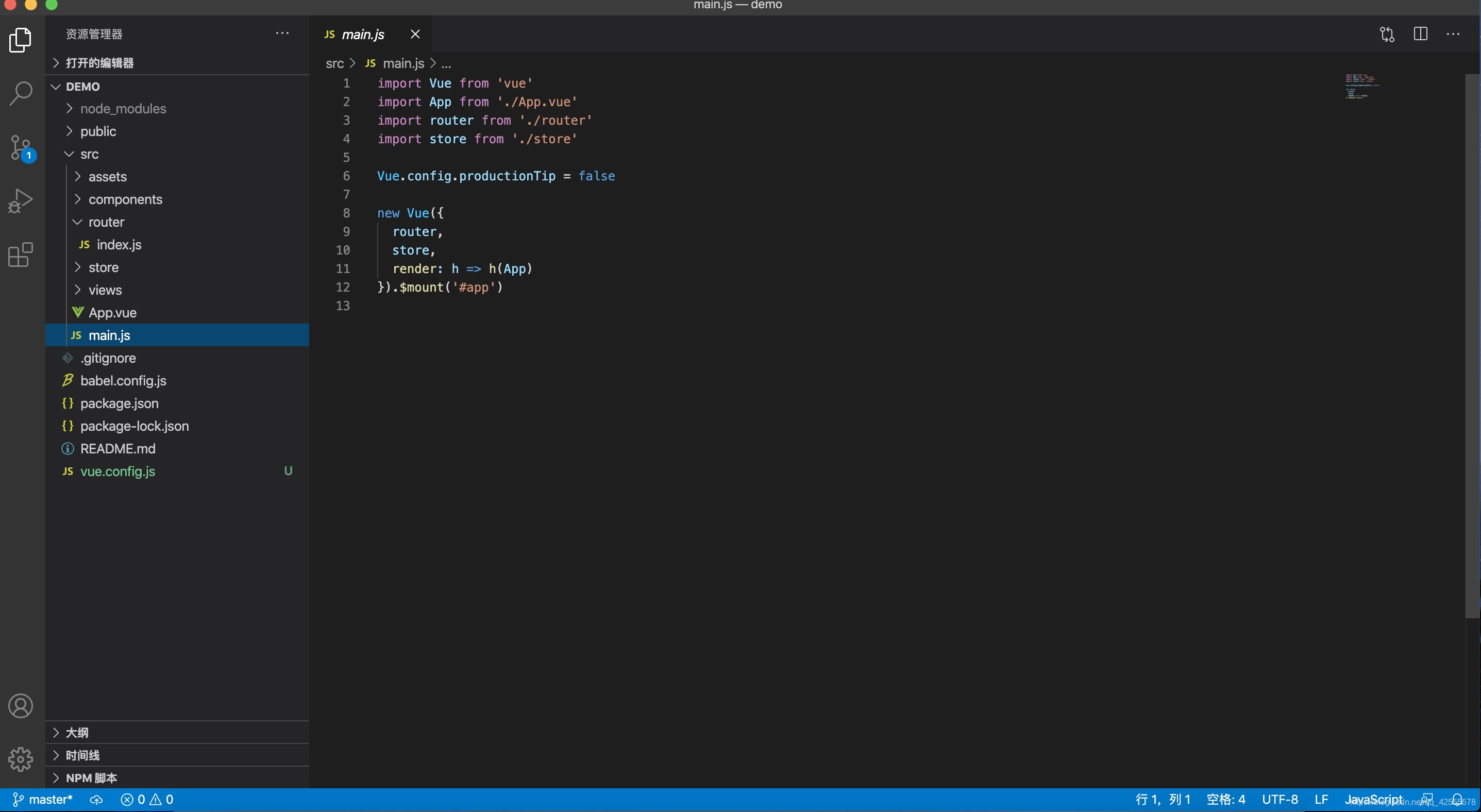The width and height of the screenshot is (1481, 812).
Task: Click the JS icon beside vue.config.js
Action: (68, 471)
